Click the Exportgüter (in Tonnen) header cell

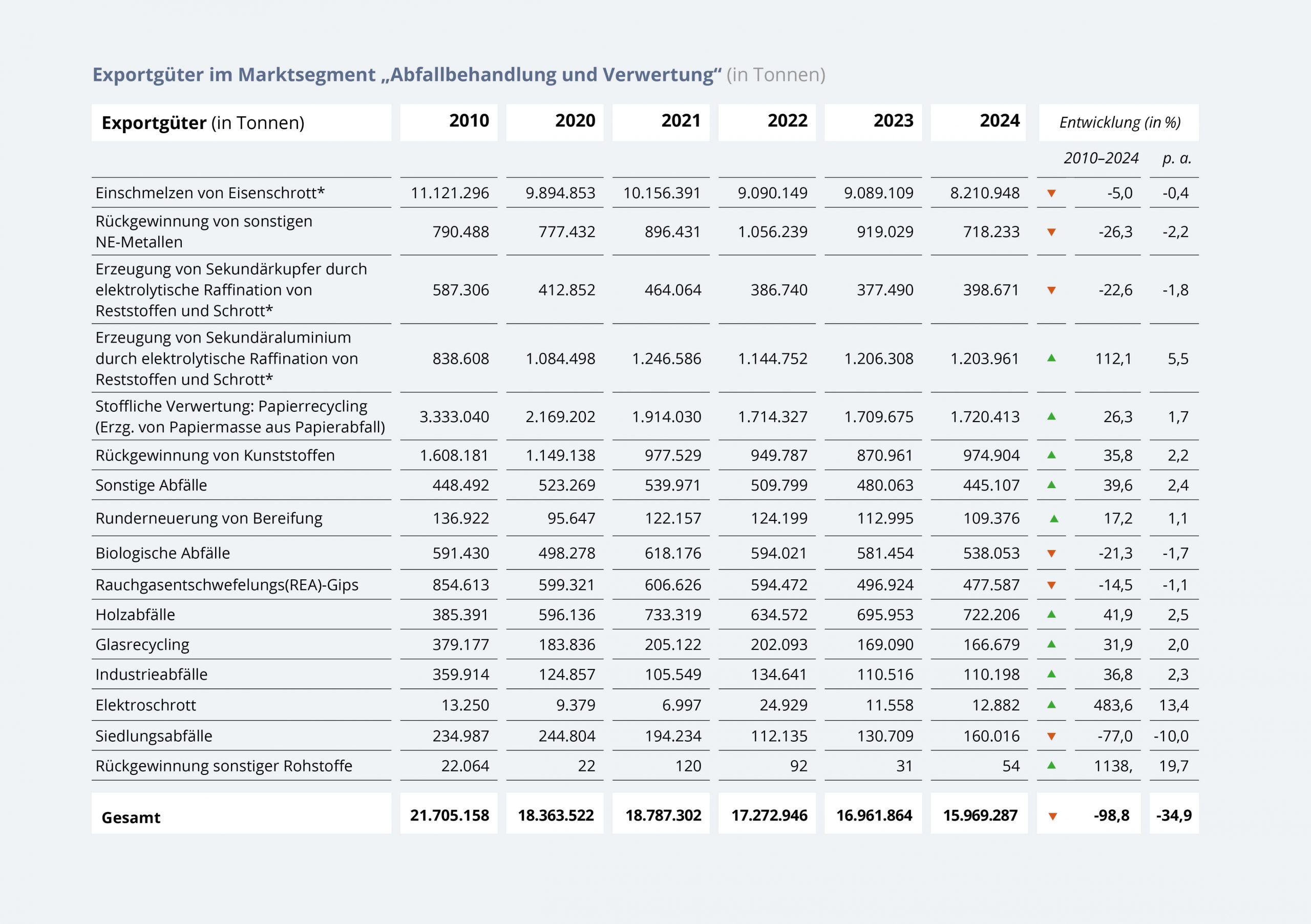click(203, 123)
